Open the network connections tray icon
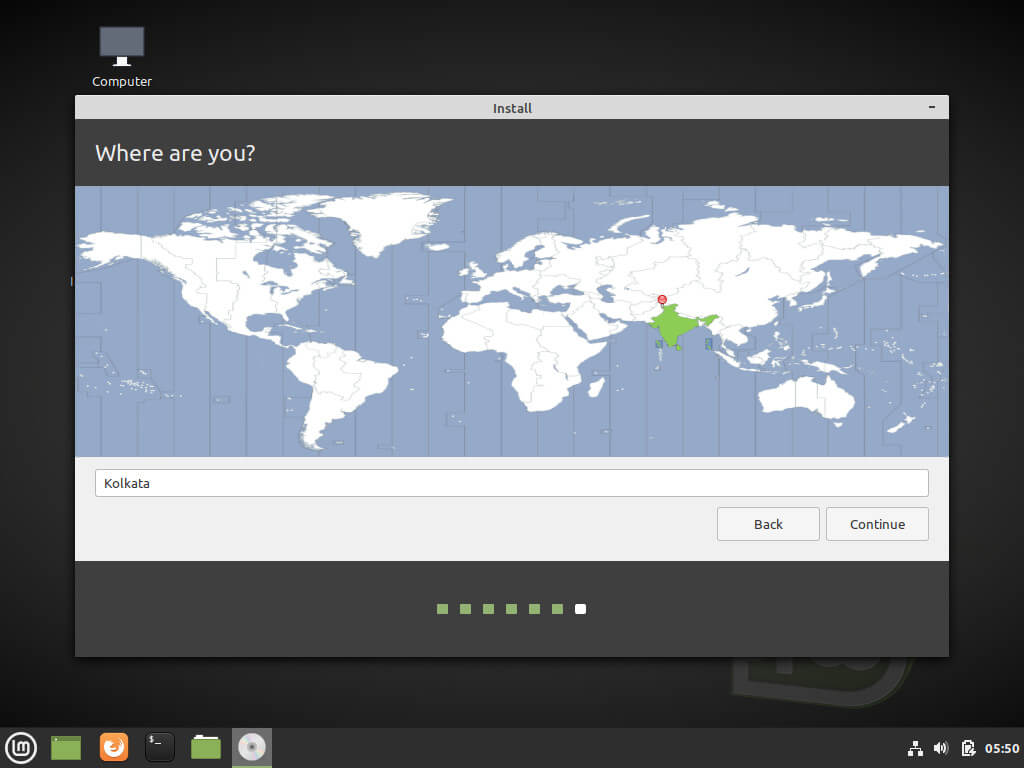 (x=915, y=748)
